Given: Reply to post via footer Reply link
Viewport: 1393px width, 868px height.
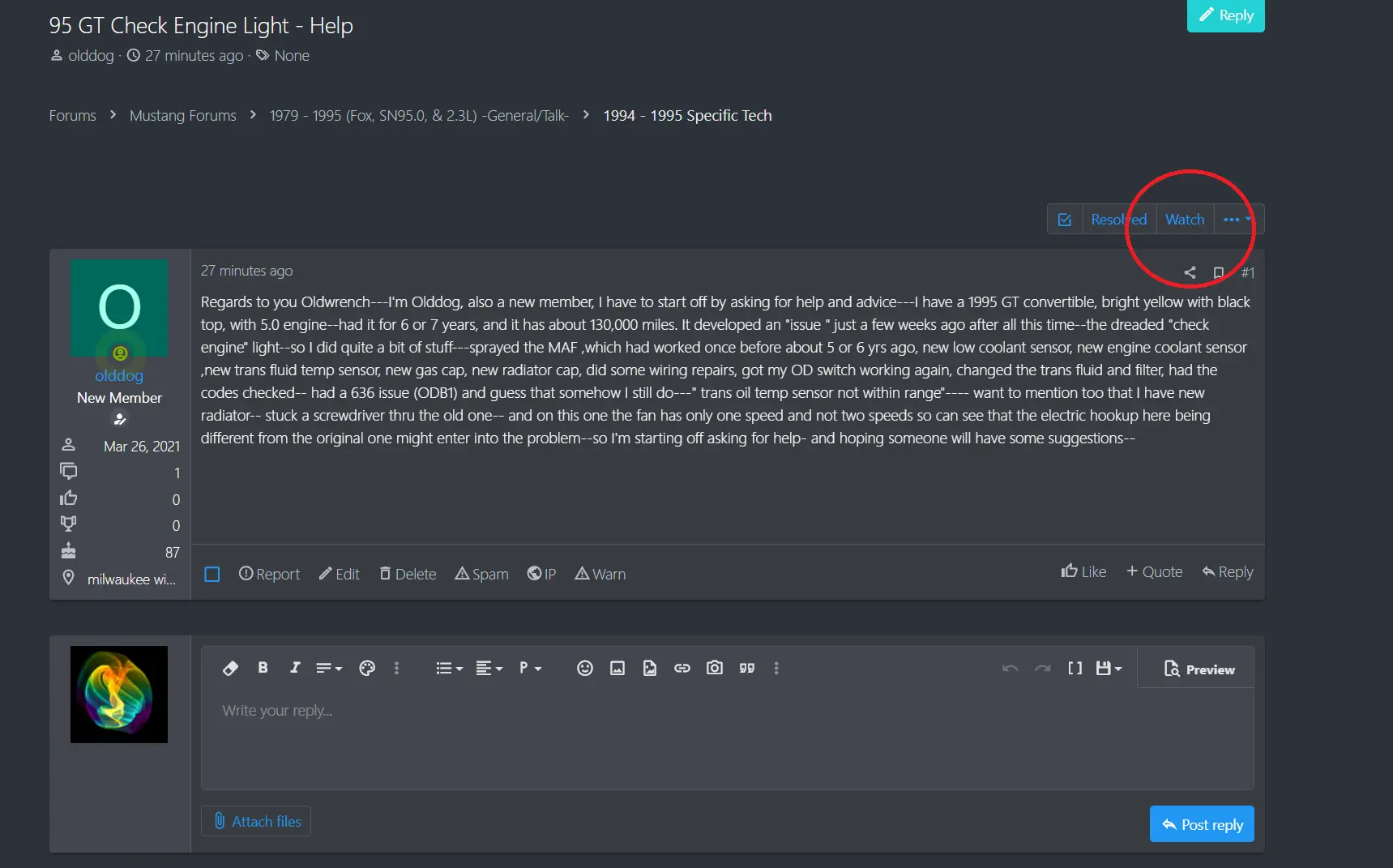Looking at the screenshot, I should (1228, 571).
